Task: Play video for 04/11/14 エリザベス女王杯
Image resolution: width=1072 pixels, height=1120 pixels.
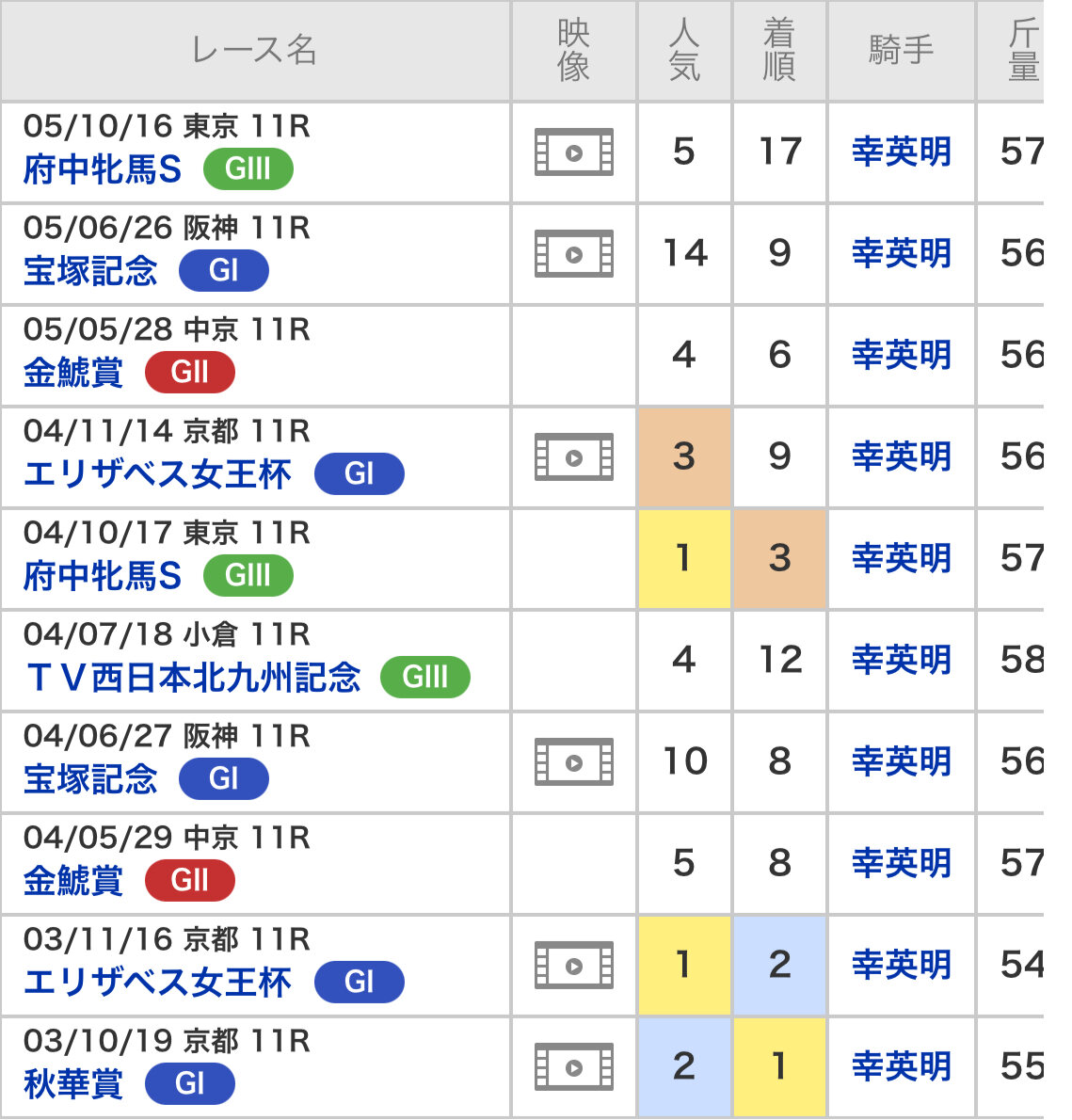Action: coord(574,457)
